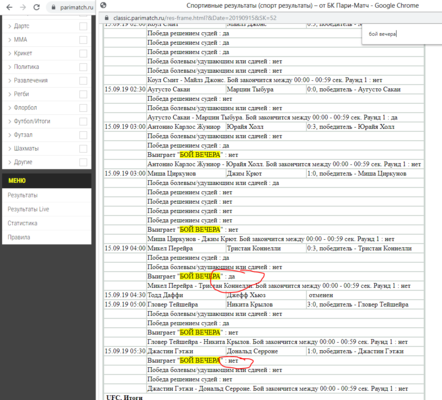
Task: Select the Тристан Коннелли opponent name cell
Action: [x=266, y=248]
